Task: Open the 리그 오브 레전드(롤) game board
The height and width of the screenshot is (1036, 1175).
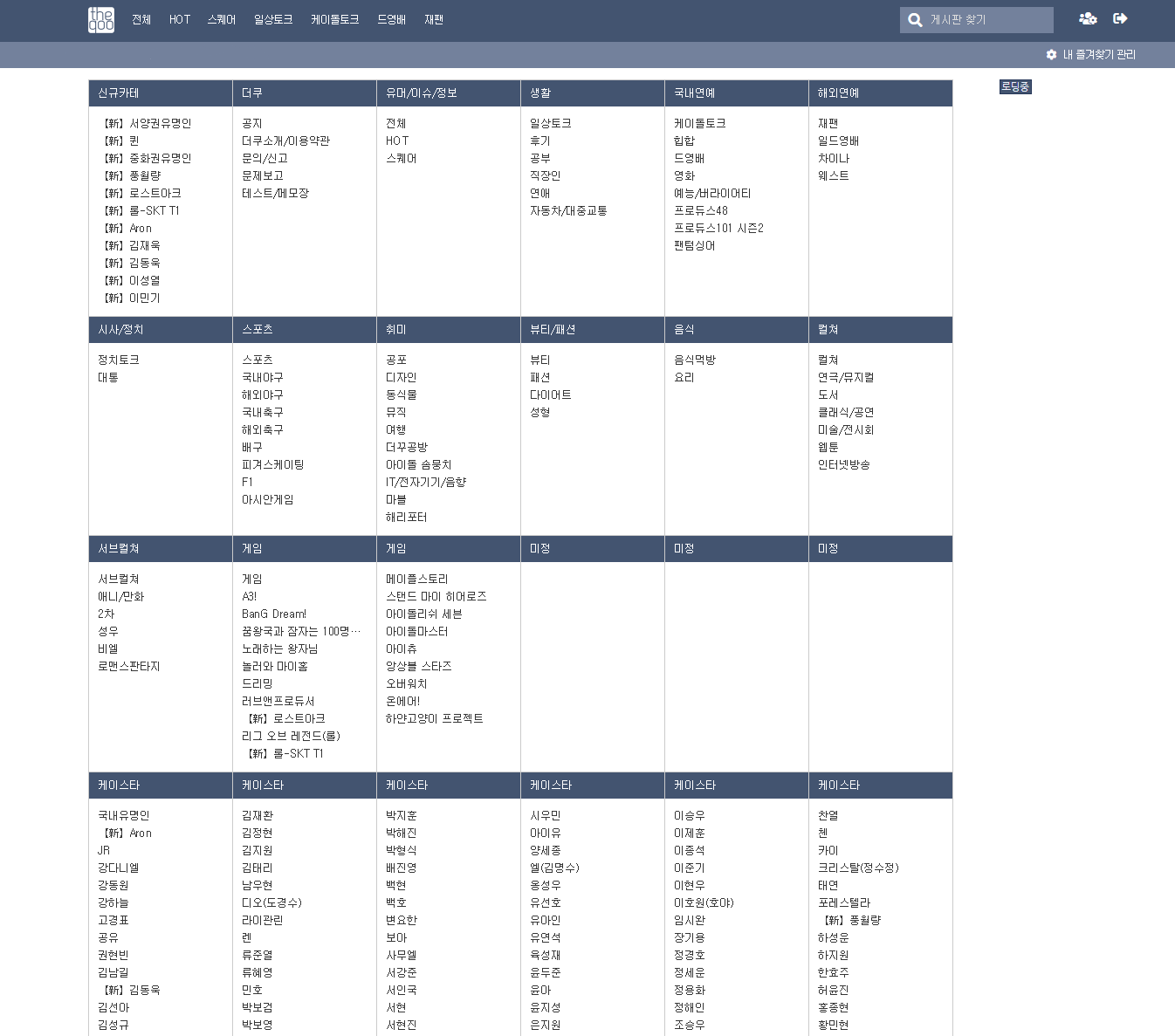Action: click(291, 737)
